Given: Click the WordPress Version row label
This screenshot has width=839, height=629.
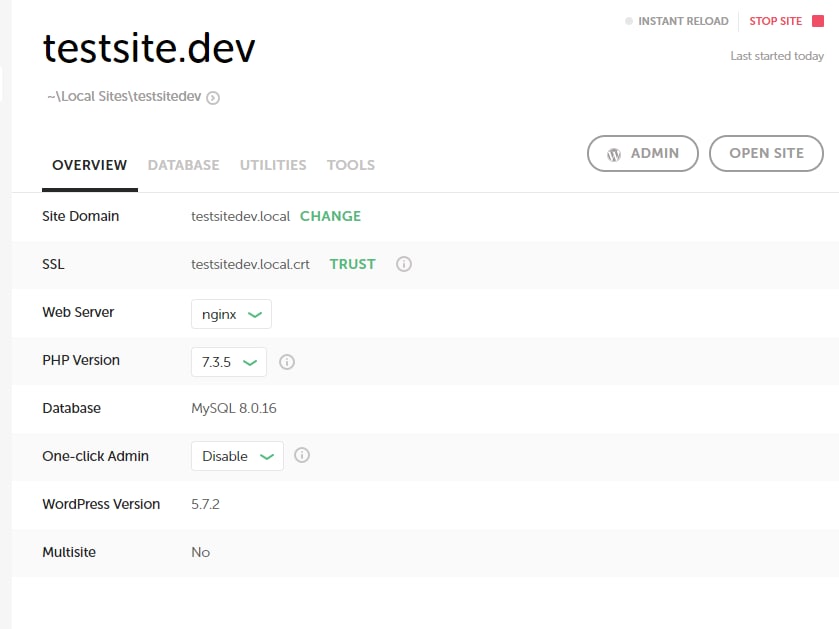Looking at the screenshot, I should (x=101, y=504).
